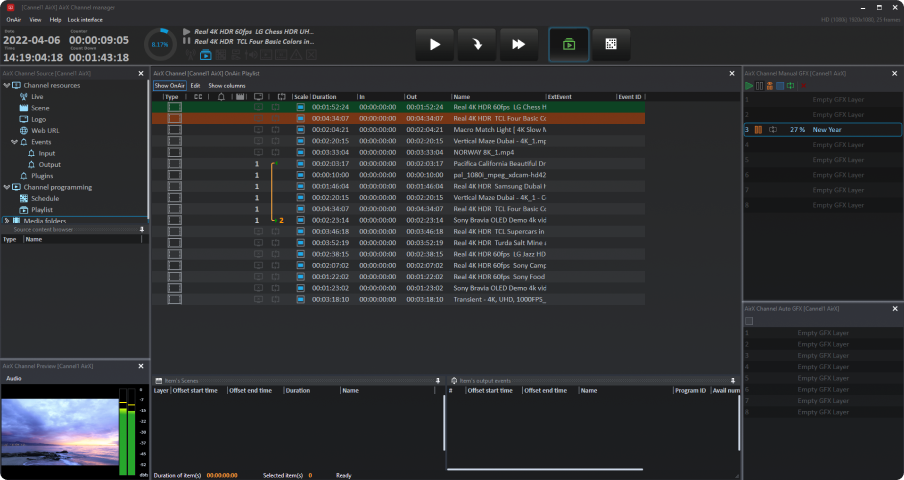Viewport: 904px width, 480px height.
Task: Click the fast-forward double arrow button
Action: [518, 44]
